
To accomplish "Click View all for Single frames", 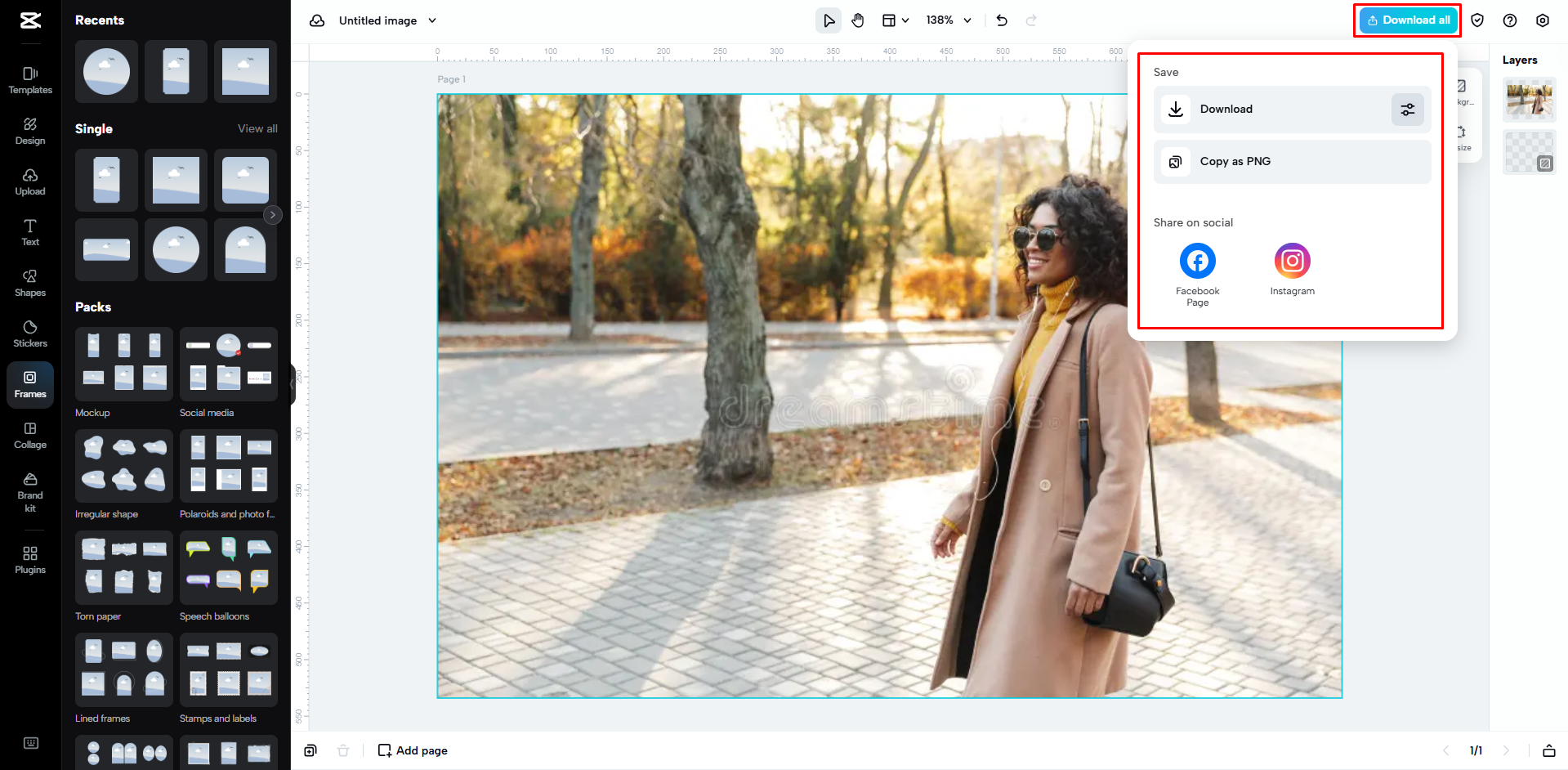I will [x=257, y=129].
